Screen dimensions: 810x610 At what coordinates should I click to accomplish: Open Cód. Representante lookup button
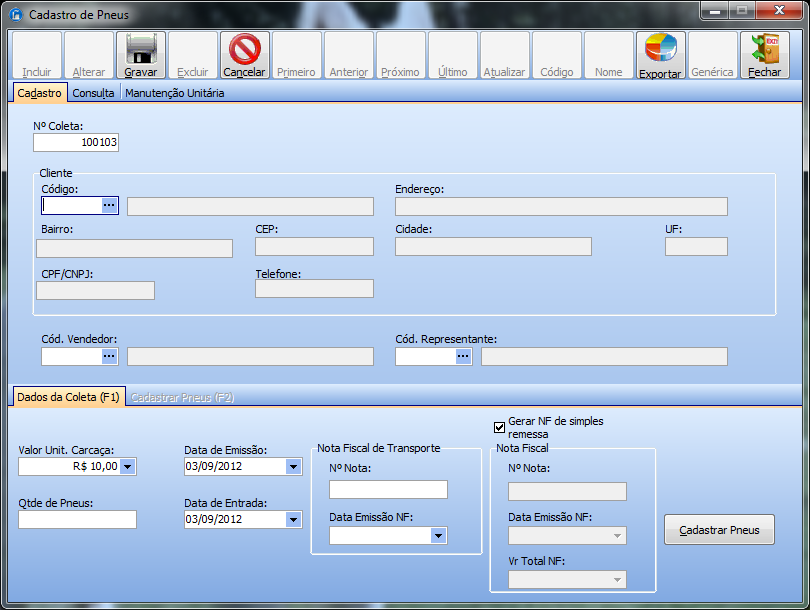[463, 356]
